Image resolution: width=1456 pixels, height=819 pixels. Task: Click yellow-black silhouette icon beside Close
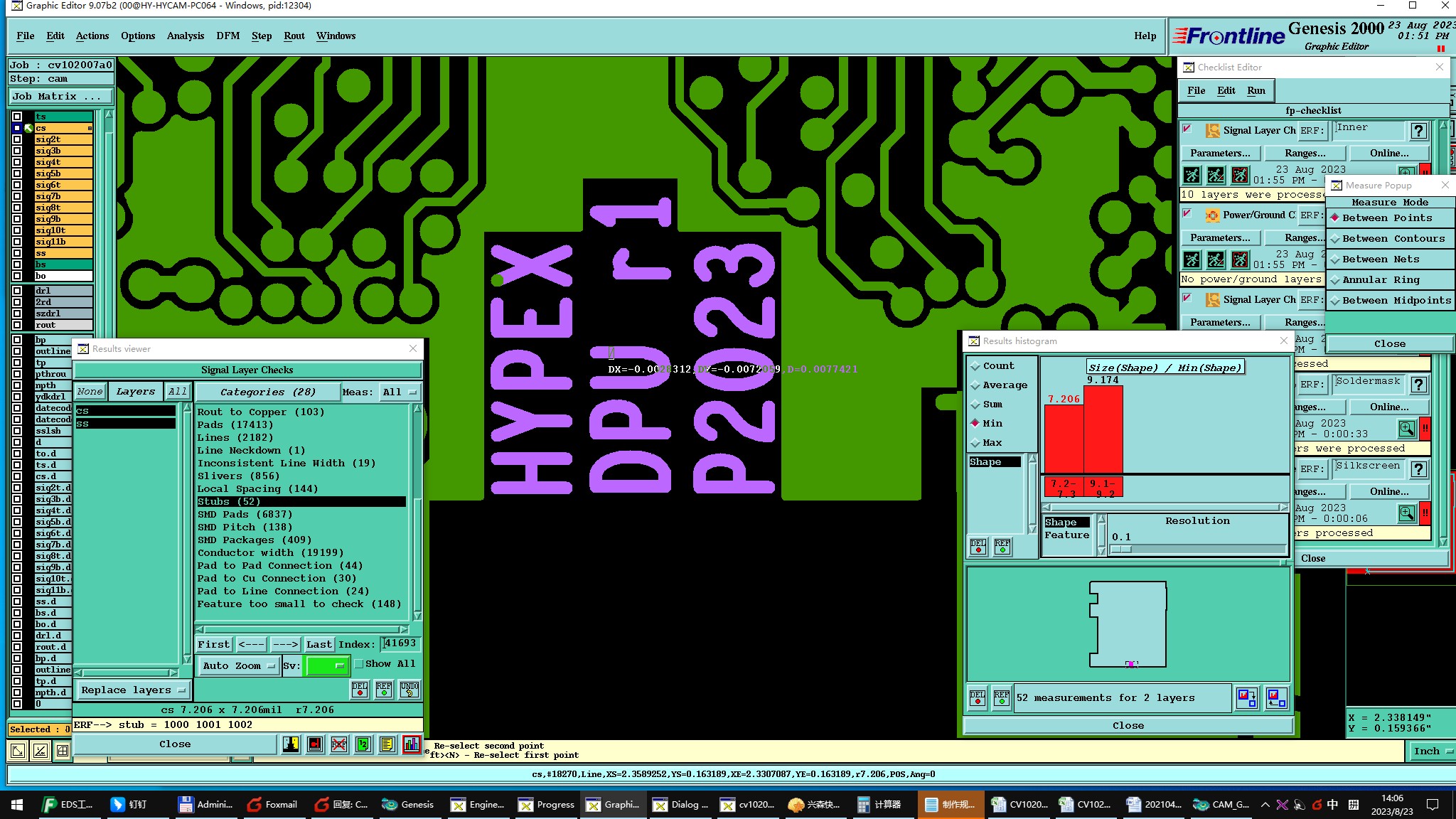point(291,744)
